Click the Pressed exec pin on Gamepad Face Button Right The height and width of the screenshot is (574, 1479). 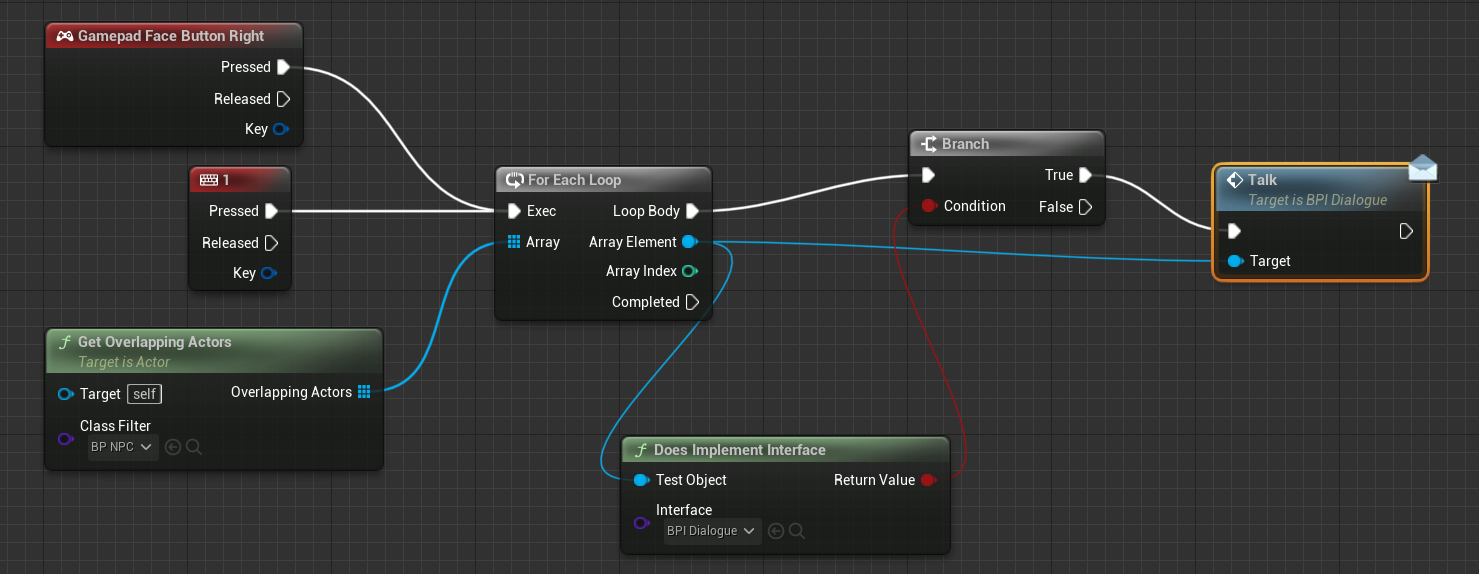coord(283,67)
